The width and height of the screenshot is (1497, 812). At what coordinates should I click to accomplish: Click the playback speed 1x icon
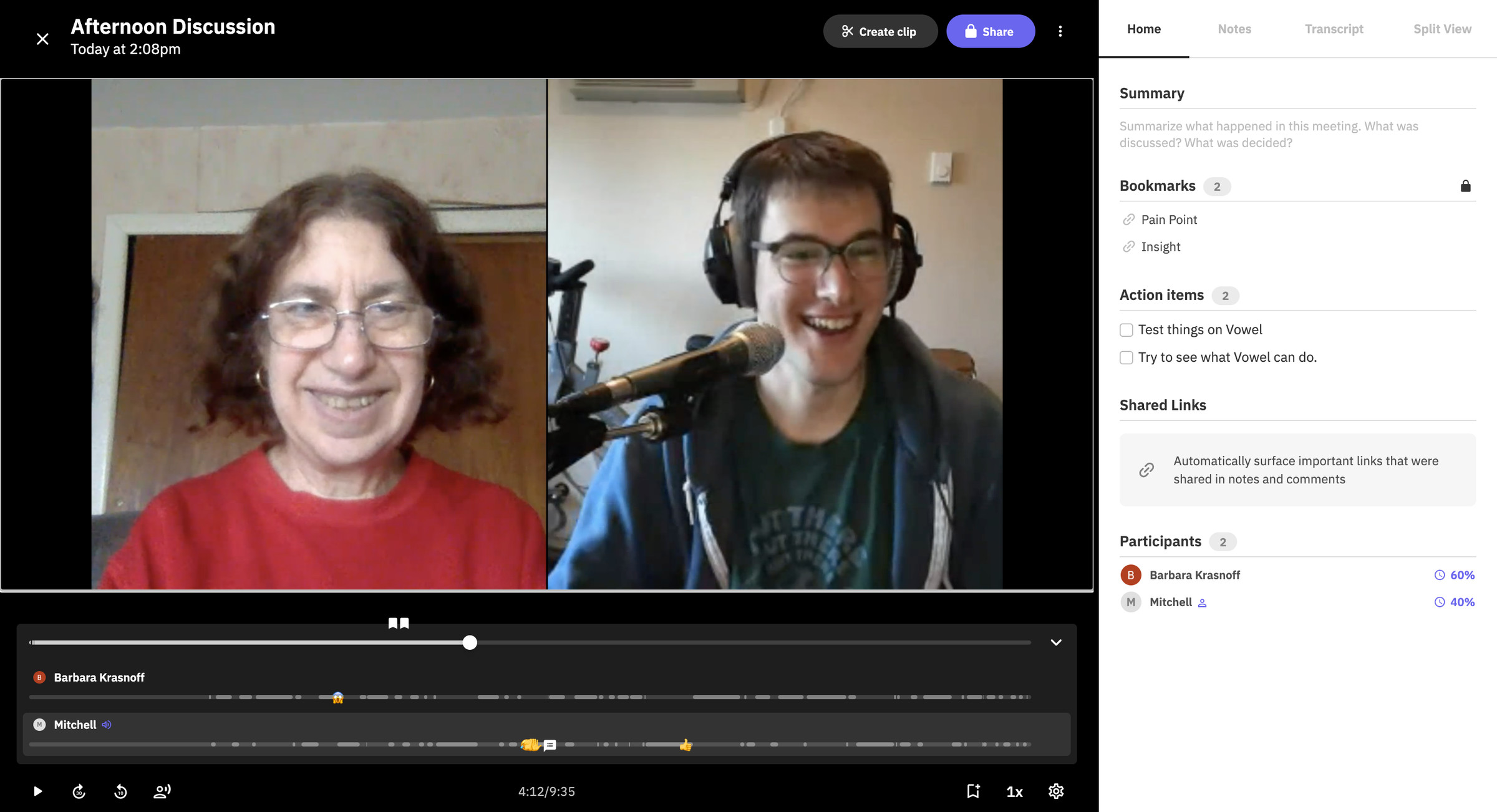1013,791
